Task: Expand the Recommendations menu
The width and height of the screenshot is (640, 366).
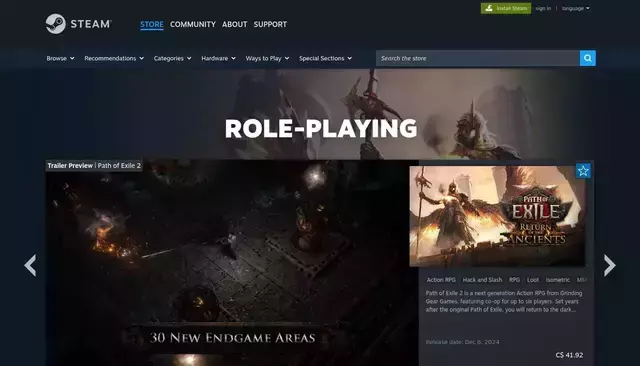Action: point(114,58)
